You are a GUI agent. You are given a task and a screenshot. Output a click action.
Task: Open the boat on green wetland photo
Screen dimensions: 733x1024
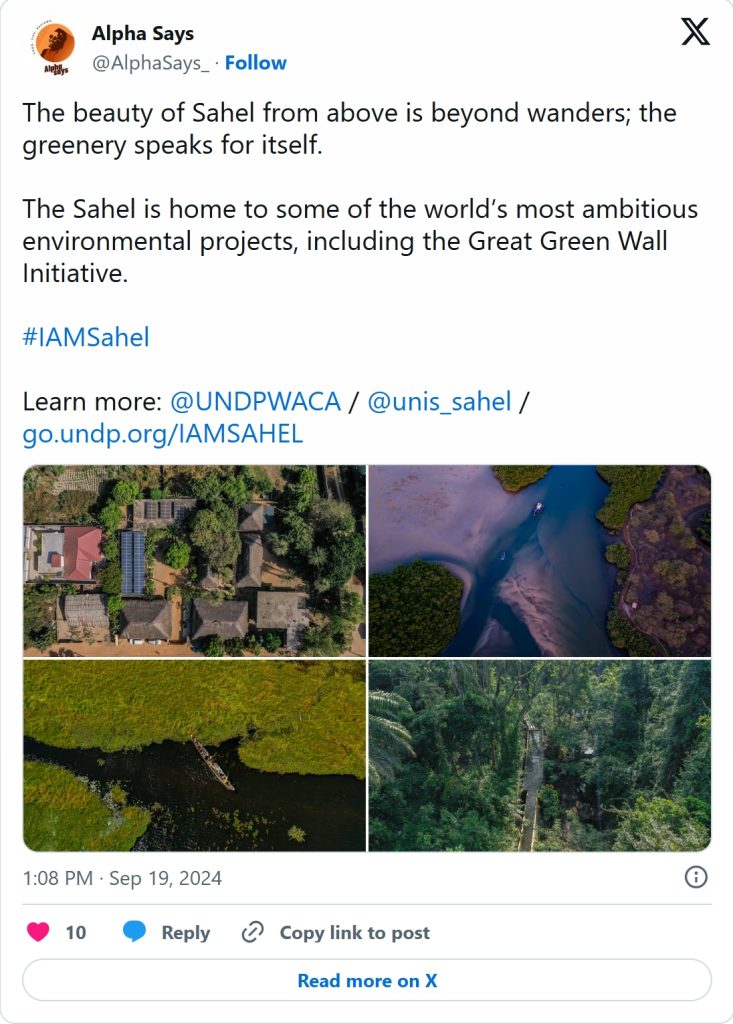195,755
